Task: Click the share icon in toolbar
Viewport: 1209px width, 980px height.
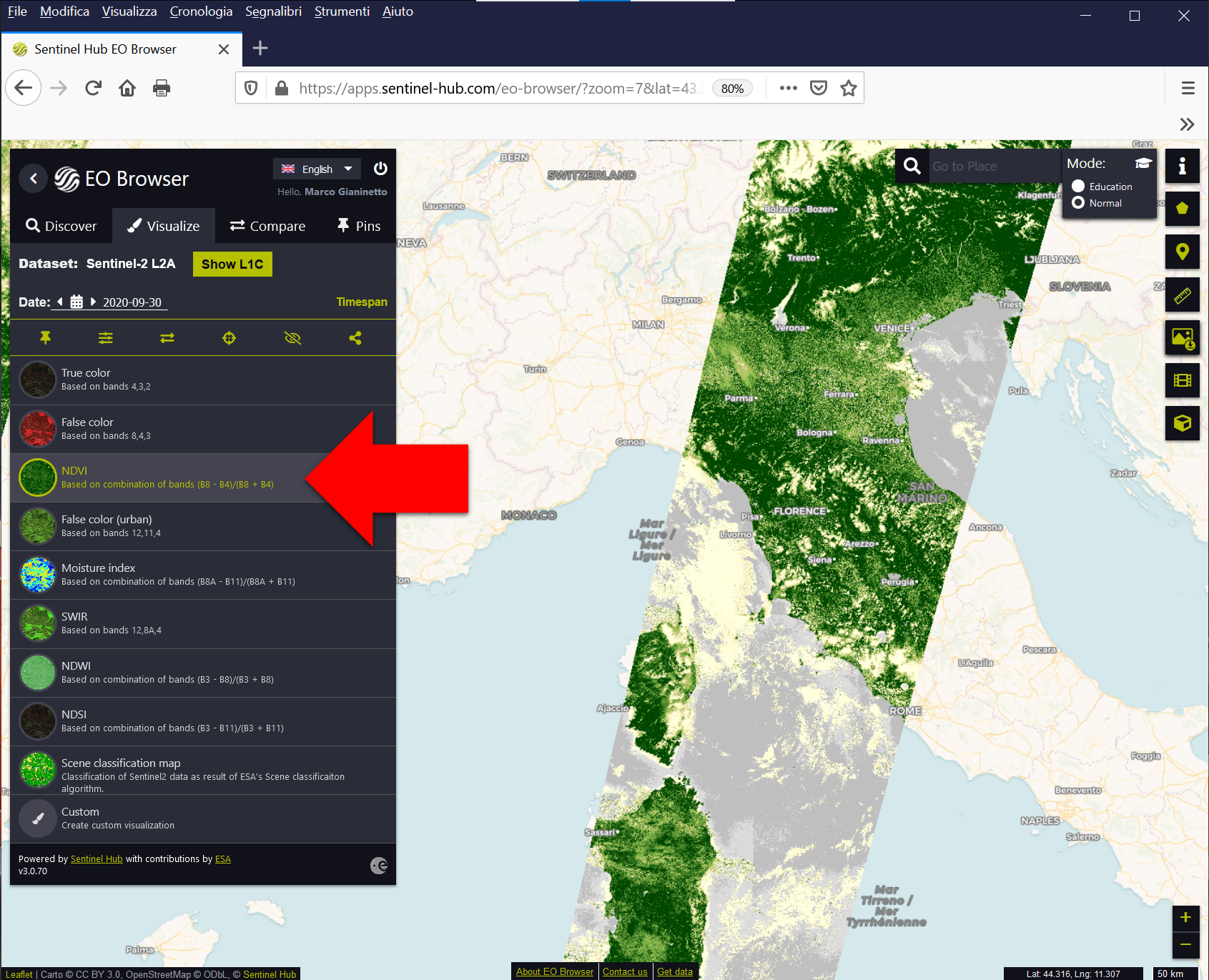Action: 355,337
